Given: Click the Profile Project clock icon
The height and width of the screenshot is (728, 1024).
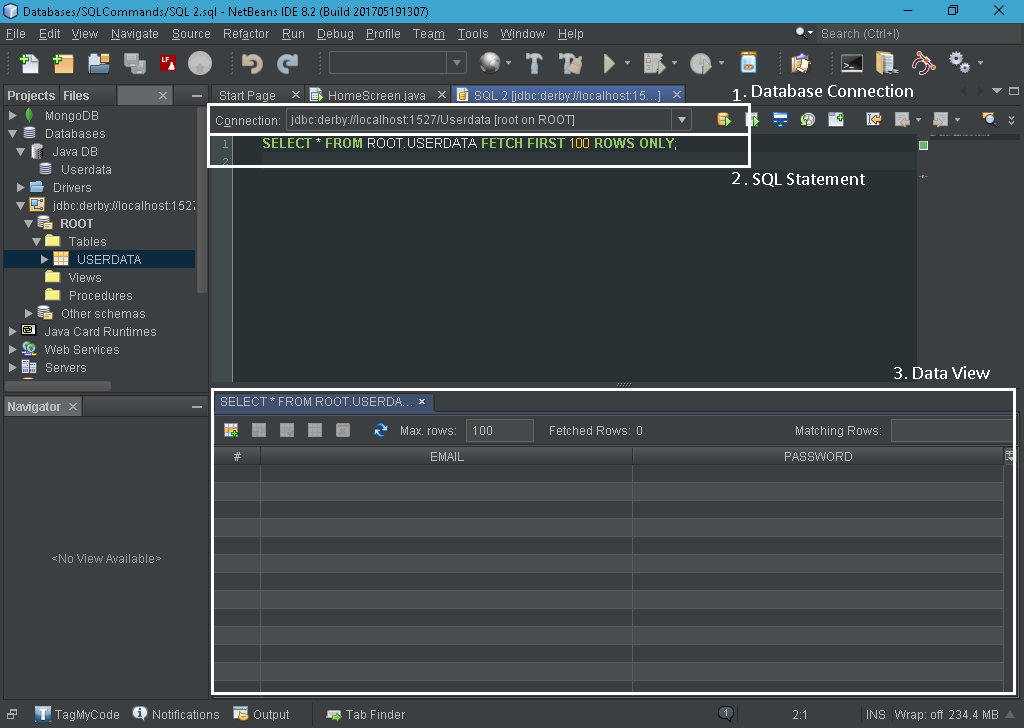Looking at the screenshot, I should pos(701,63).
